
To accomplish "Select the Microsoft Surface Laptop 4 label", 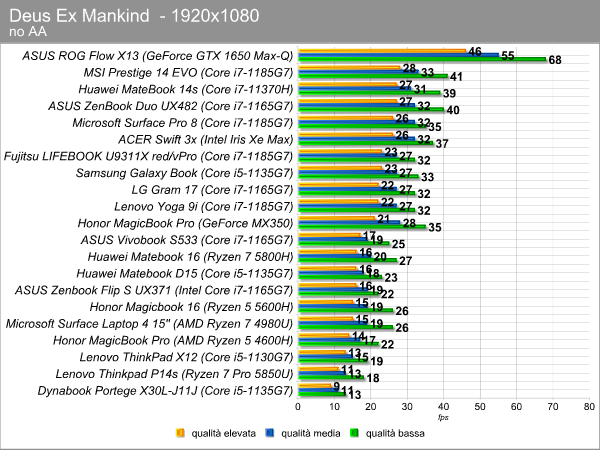I will (x=149, y=324).
